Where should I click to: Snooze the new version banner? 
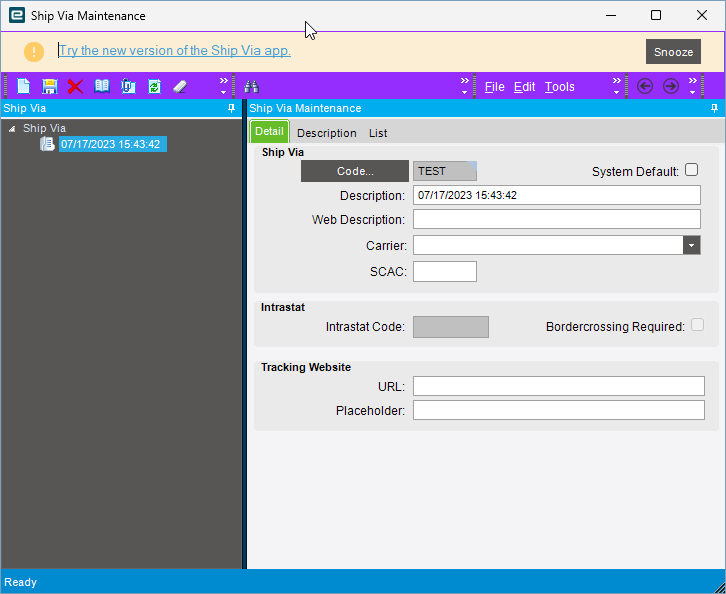click(x=673, y=51)
